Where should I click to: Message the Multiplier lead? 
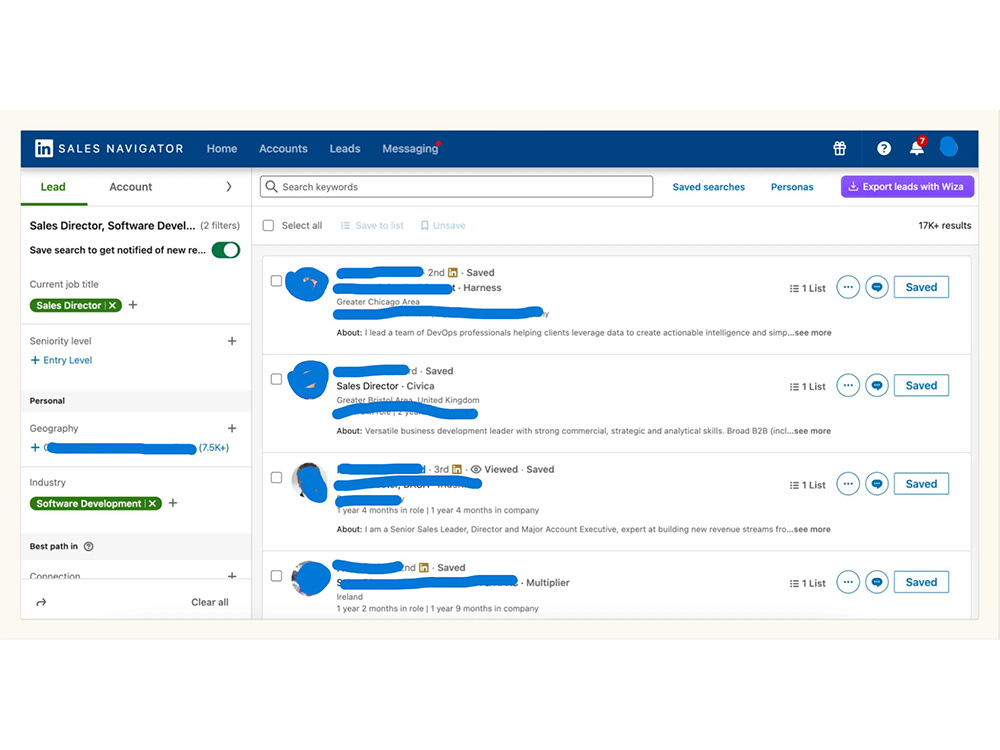coord(877,582)
